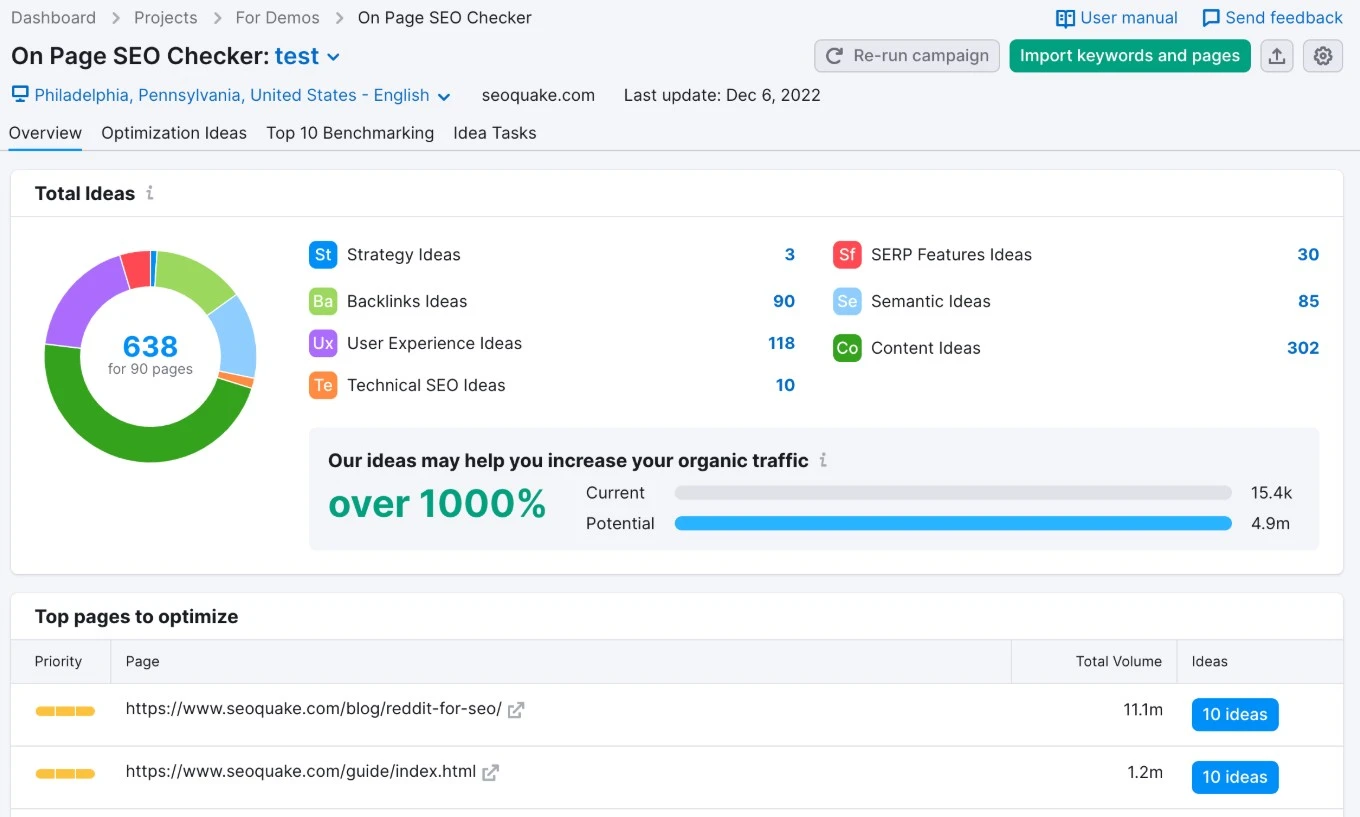Open the Idea Tasks tab
The height and width of the screenshot is (817, 1360).
click(x=495, y=133)
